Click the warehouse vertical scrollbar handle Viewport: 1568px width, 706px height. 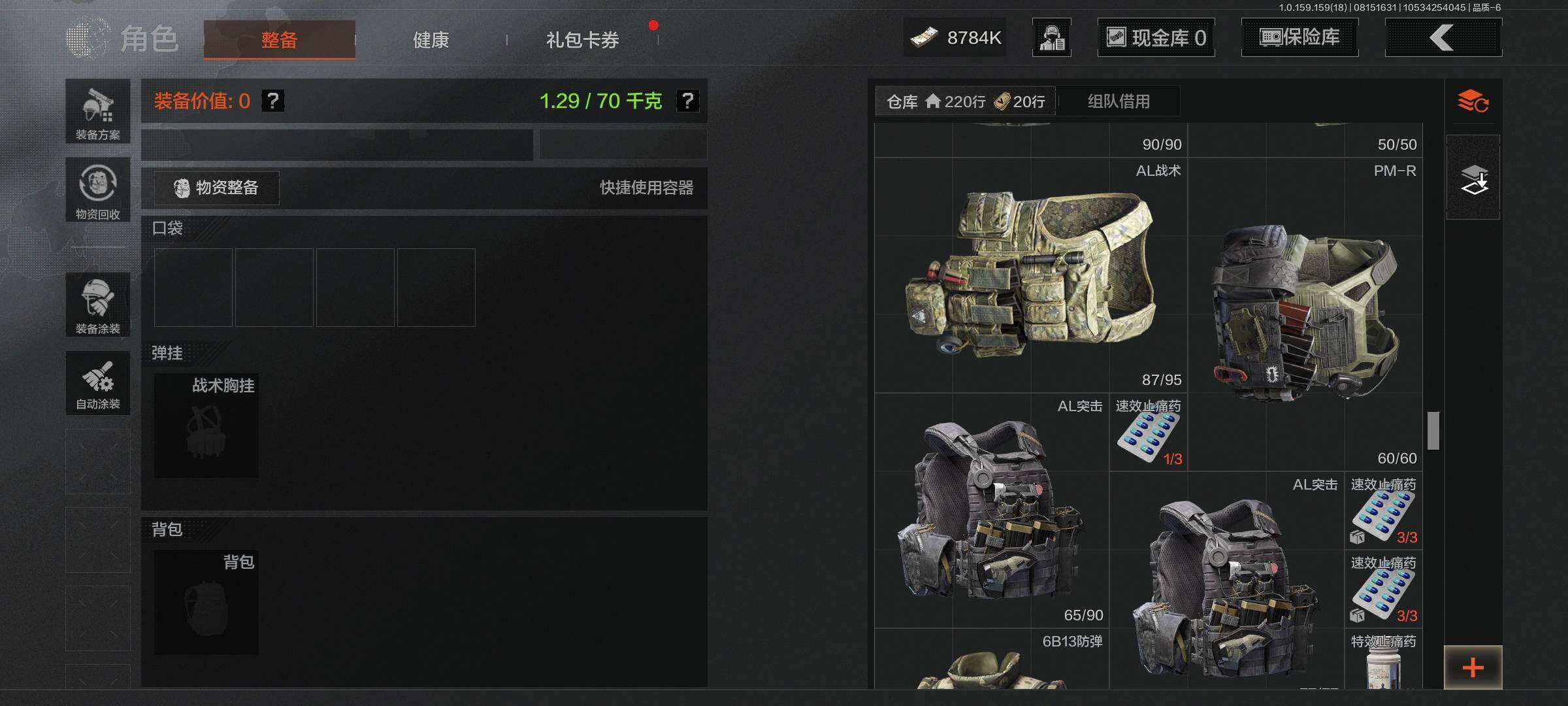coord(1433,430)
